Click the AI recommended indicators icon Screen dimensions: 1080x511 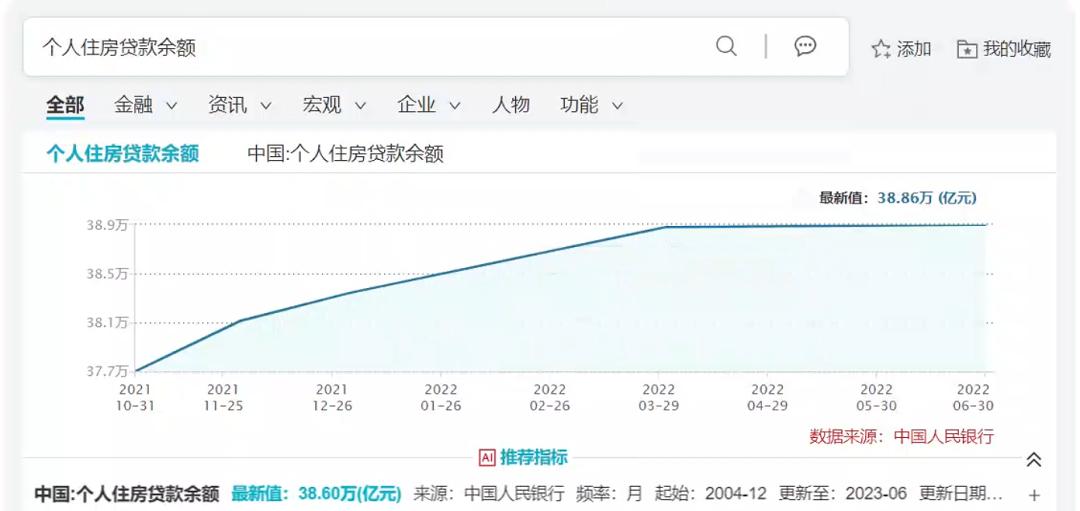click(x=487, y=457)
